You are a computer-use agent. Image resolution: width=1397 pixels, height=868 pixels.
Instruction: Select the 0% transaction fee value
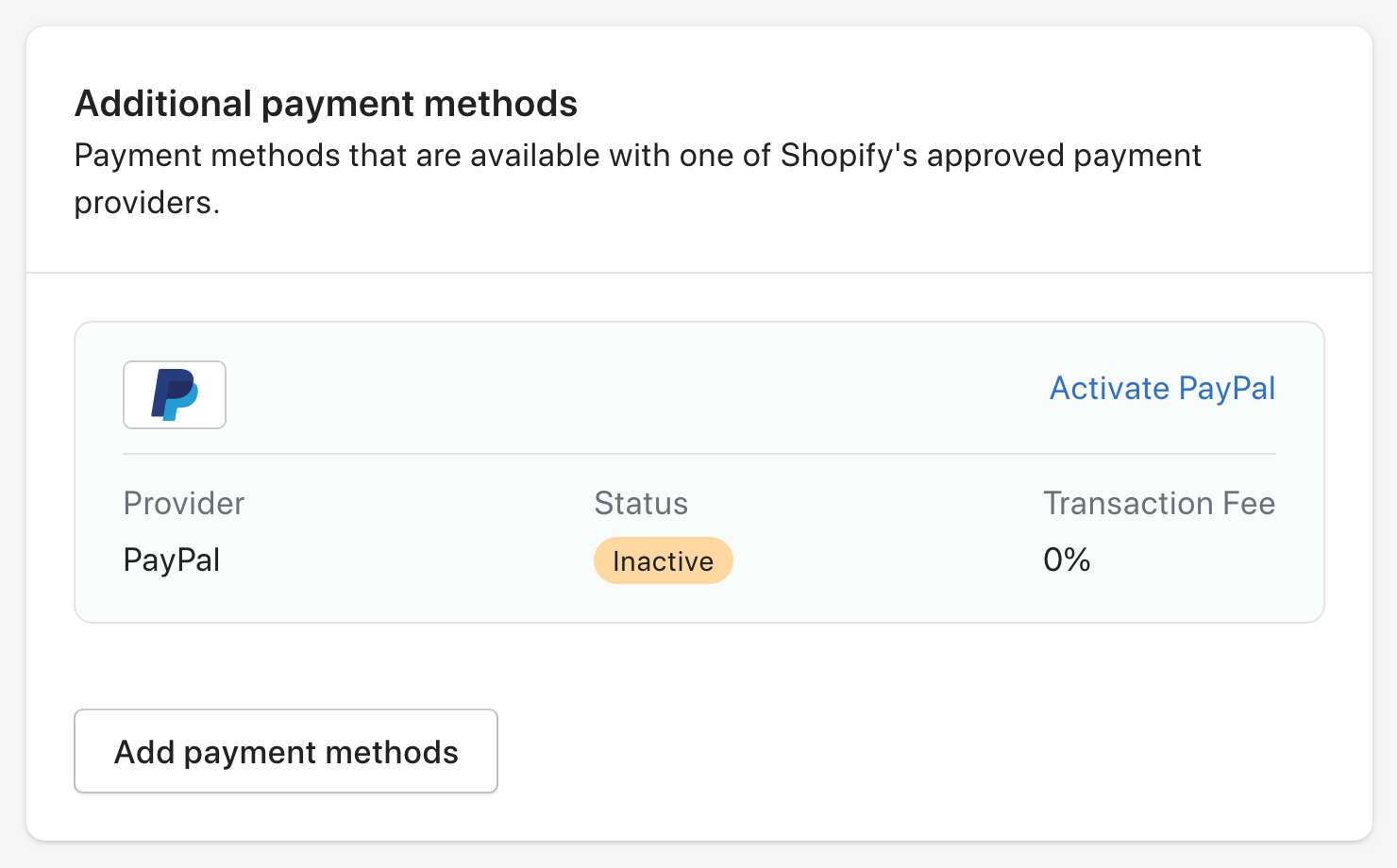click(x=1066, y=559)
